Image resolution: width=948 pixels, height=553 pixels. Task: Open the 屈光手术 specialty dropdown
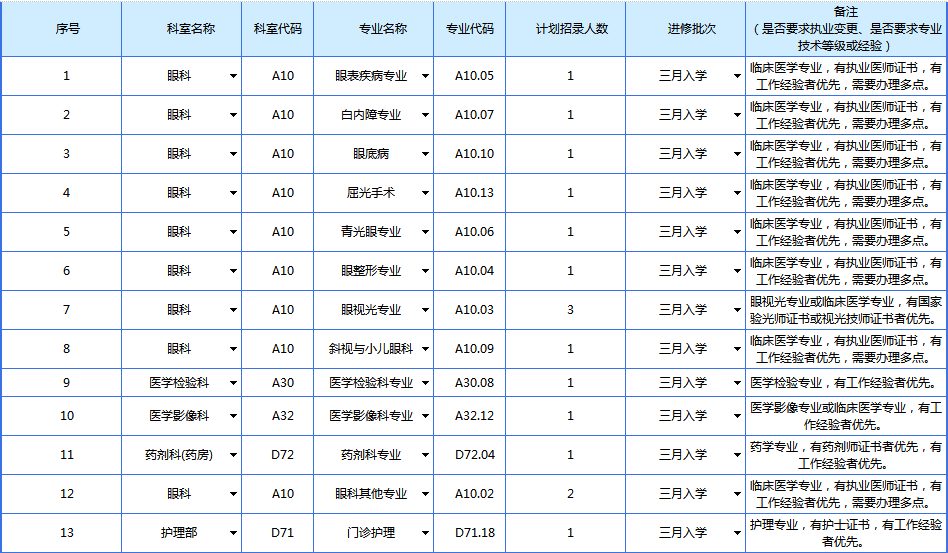coord(426,193)
